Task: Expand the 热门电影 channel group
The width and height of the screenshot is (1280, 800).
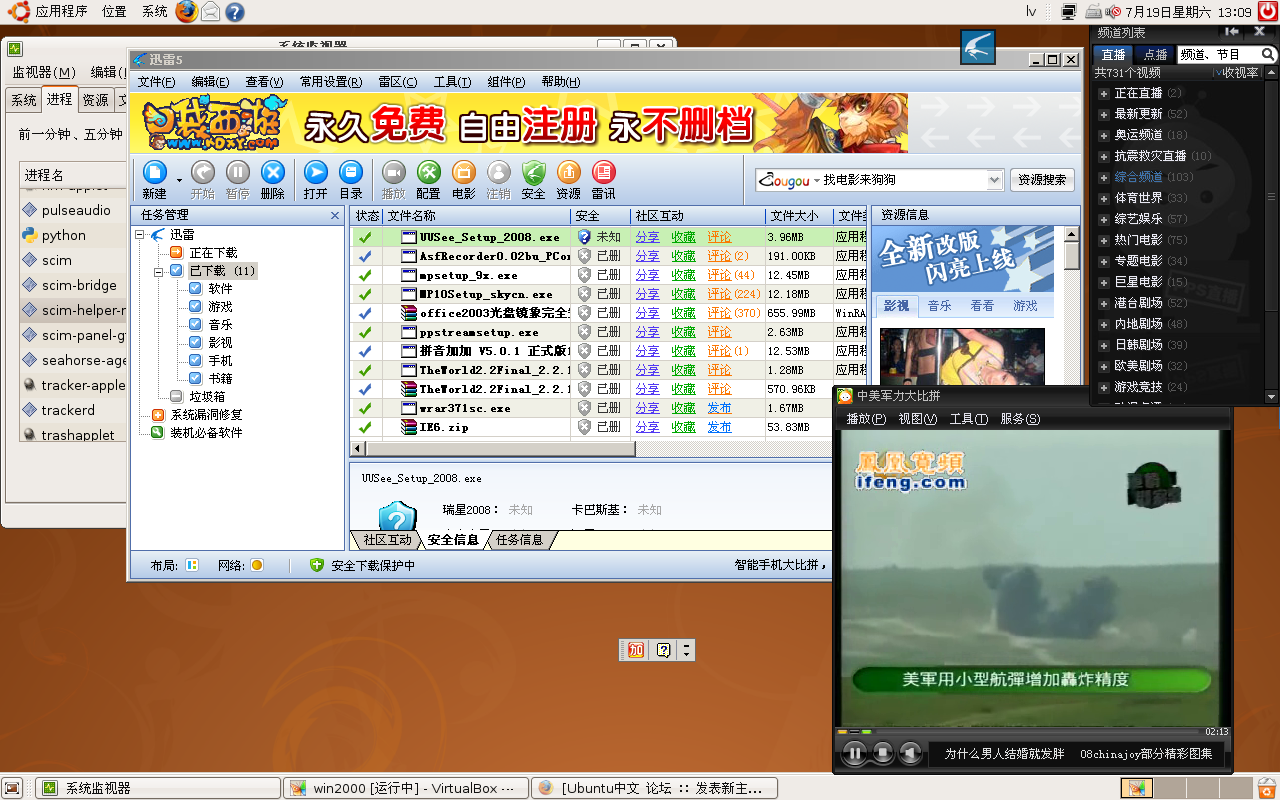Action: point(1104,240)
